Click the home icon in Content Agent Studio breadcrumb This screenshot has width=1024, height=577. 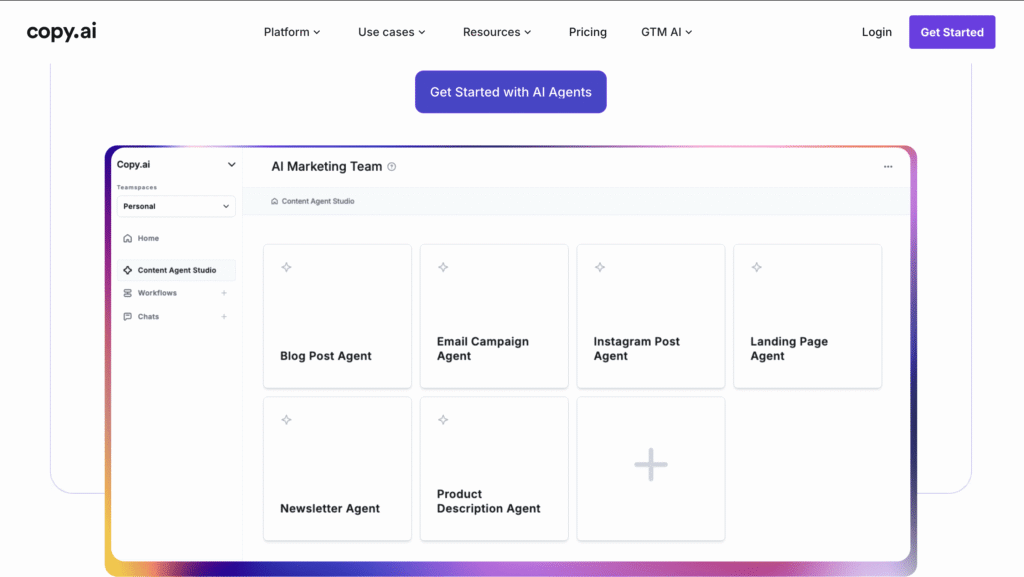click(x=275, y=201)
